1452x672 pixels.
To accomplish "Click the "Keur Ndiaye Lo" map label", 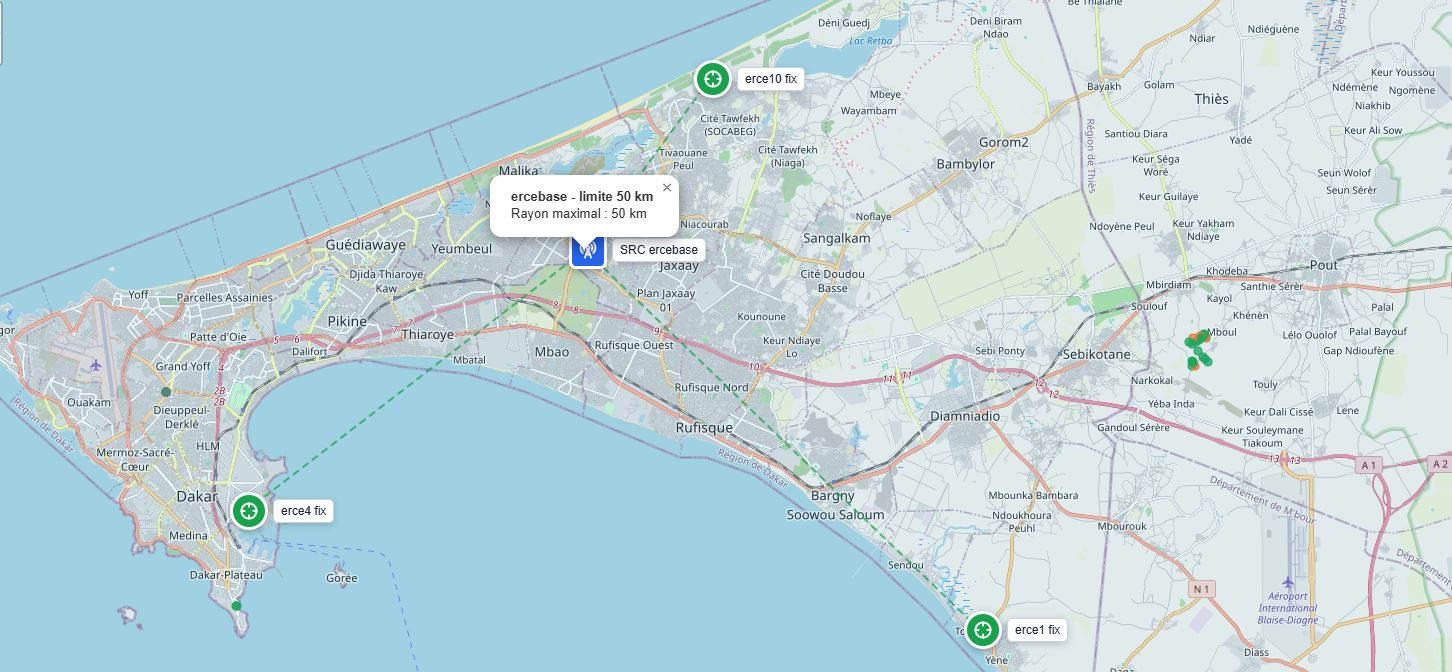I will coord(791,347).
